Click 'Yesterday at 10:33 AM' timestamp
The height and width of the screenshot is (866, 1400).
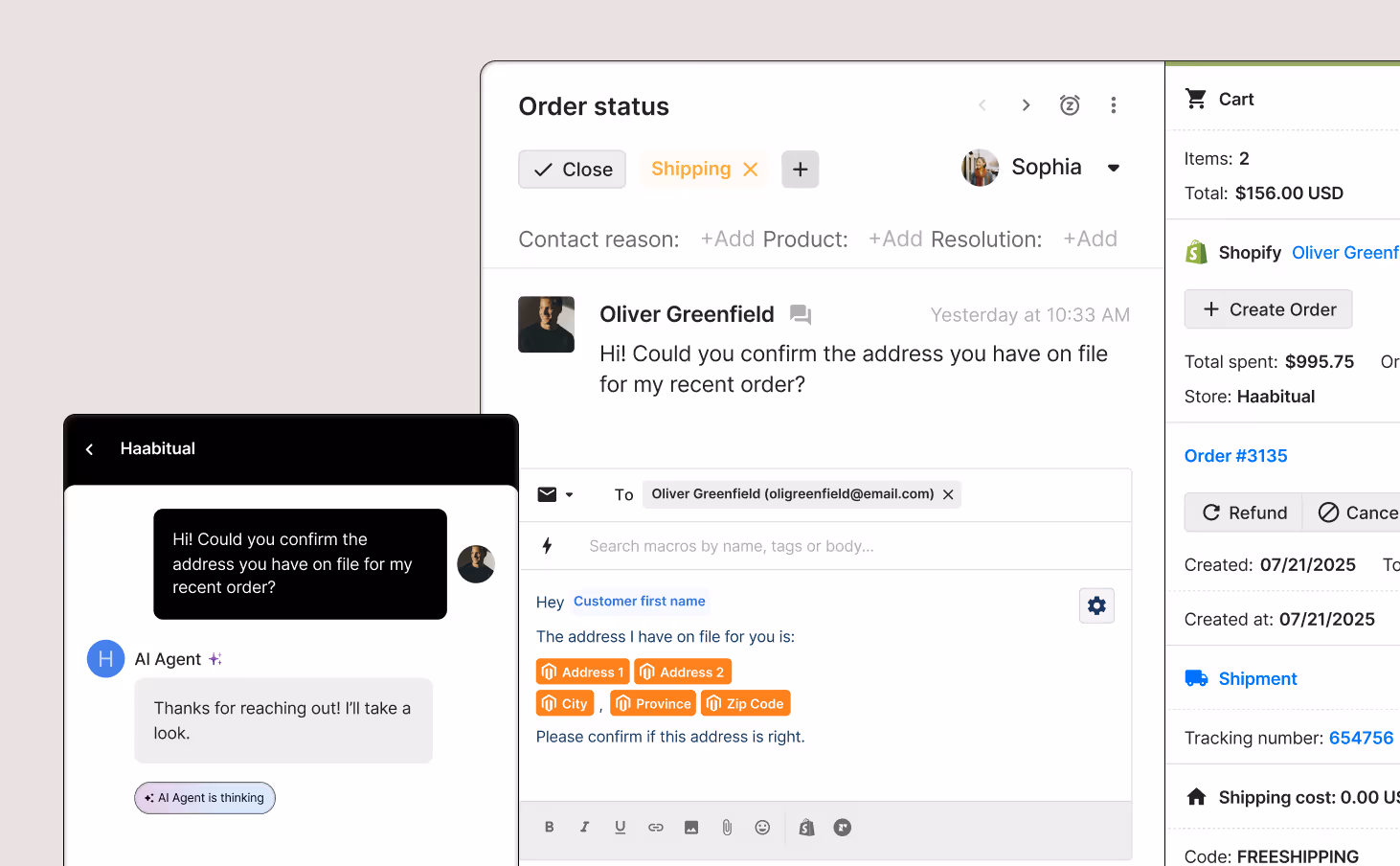(x=1030, y=315)
